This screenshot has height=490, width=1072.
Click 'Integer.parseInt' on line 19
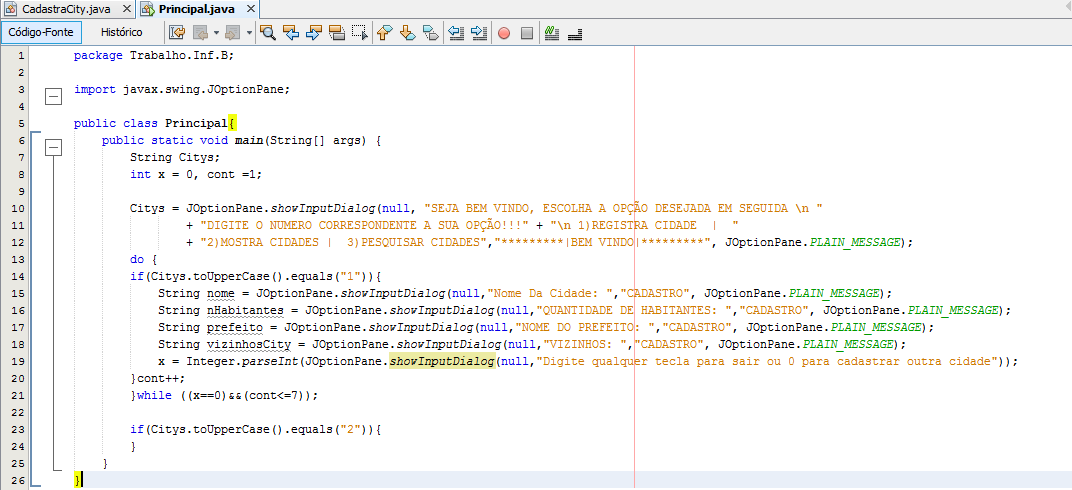244,362
